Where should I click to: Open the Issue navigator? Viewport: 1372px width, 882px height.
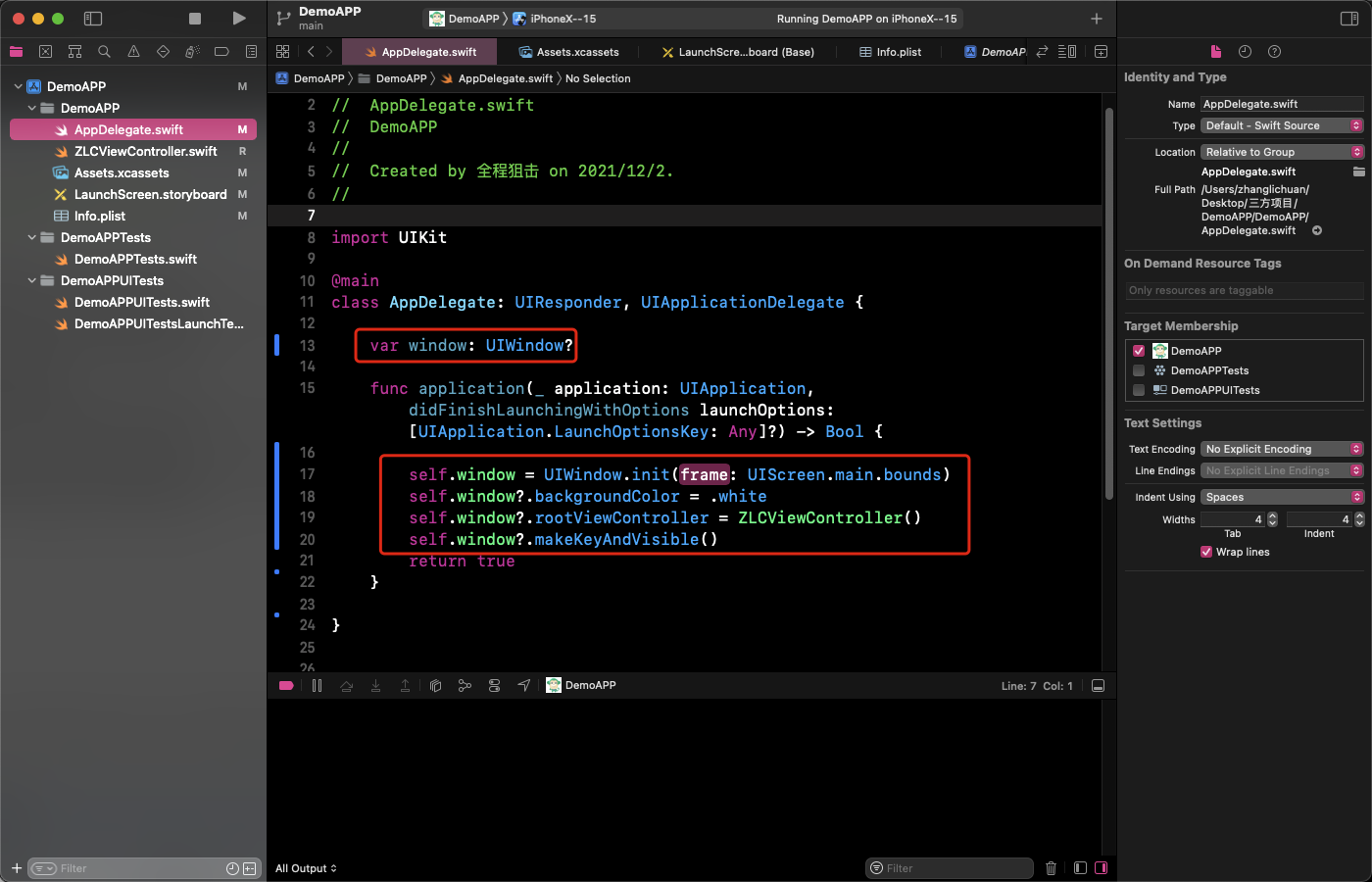133,51
